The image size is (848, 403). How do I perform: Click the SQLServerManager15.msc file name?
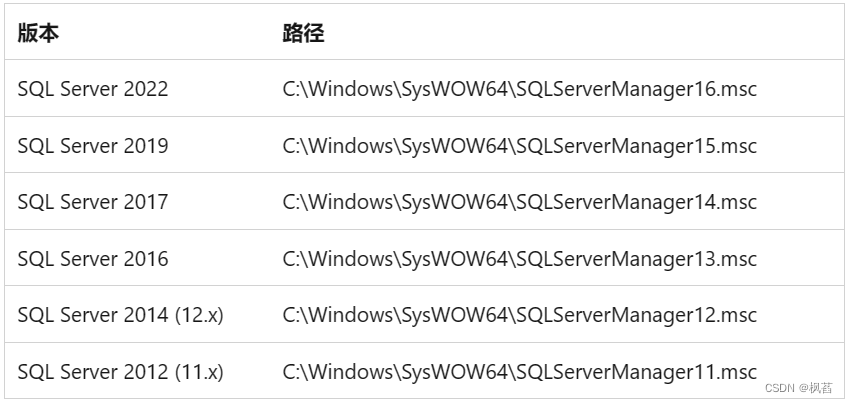coord(636,146)
